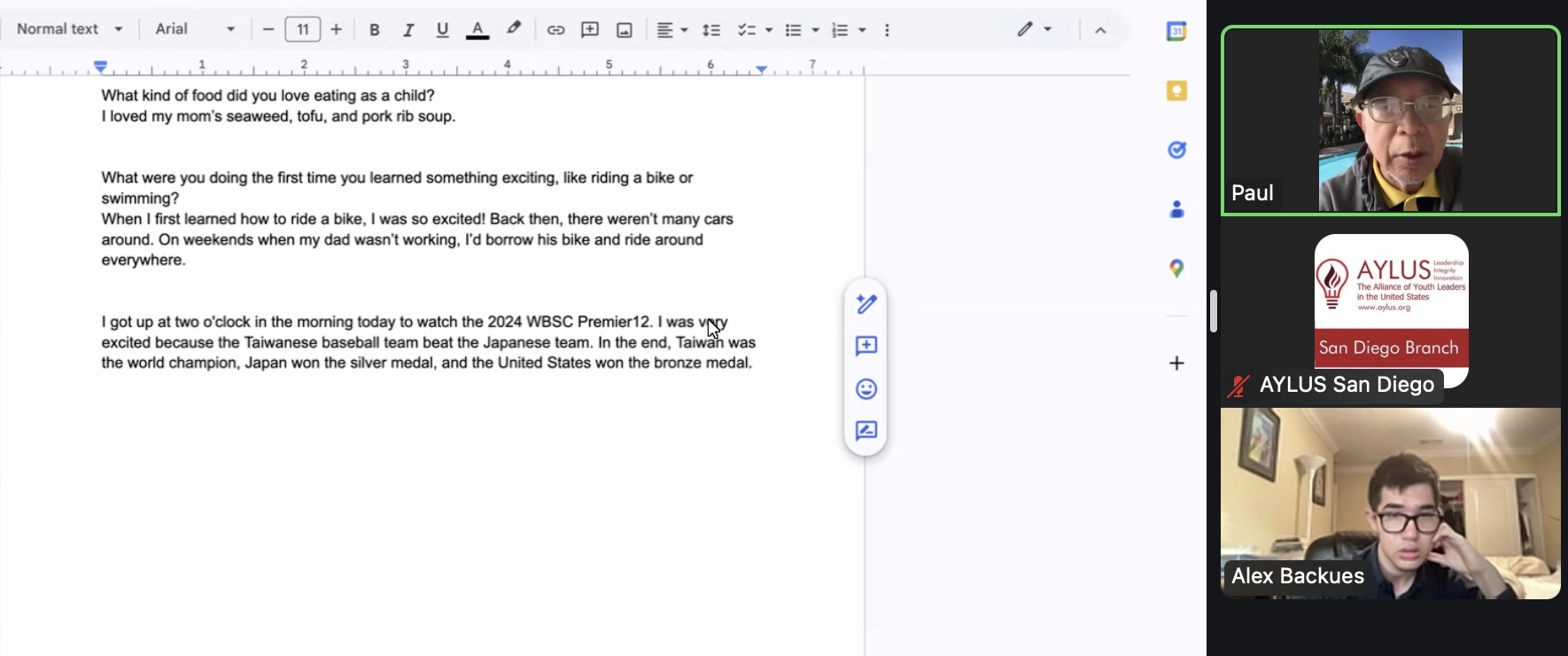Open Google Tasks side panel
The image size is (1568, 656).
click(1176, 150)
